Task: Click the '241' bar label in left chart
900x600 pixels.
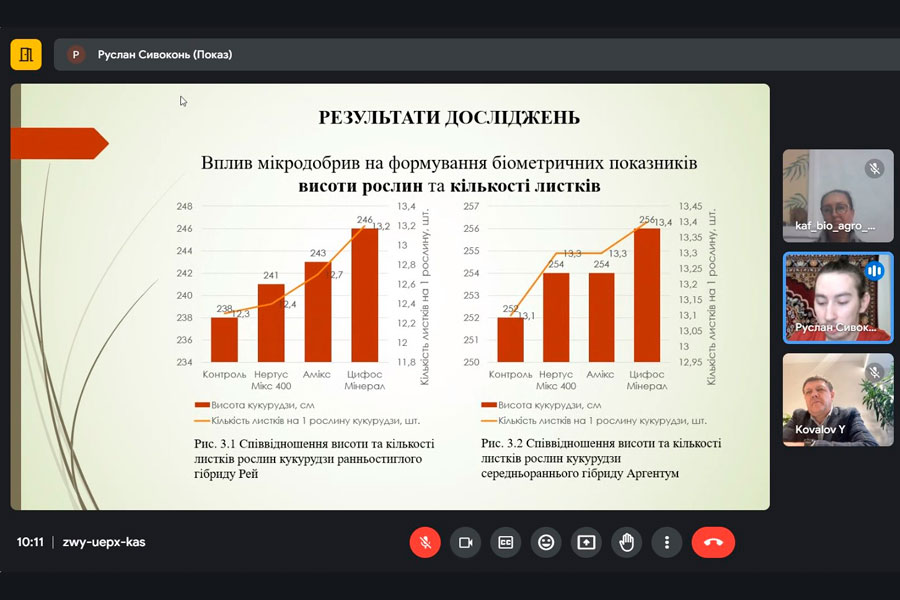Action: coord(271,276)
